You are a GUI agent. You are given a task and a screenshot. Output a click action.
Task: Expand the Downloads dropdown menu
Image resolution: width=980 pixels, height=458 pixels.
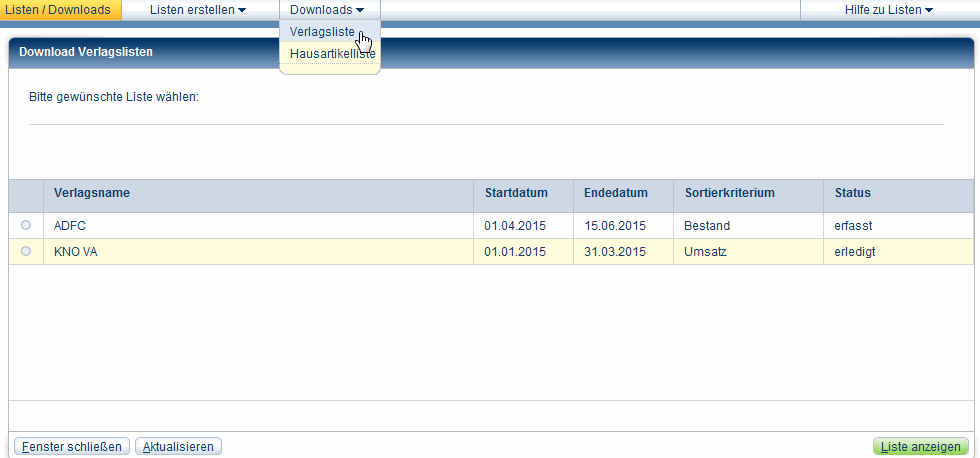click(x=327, y=10)
